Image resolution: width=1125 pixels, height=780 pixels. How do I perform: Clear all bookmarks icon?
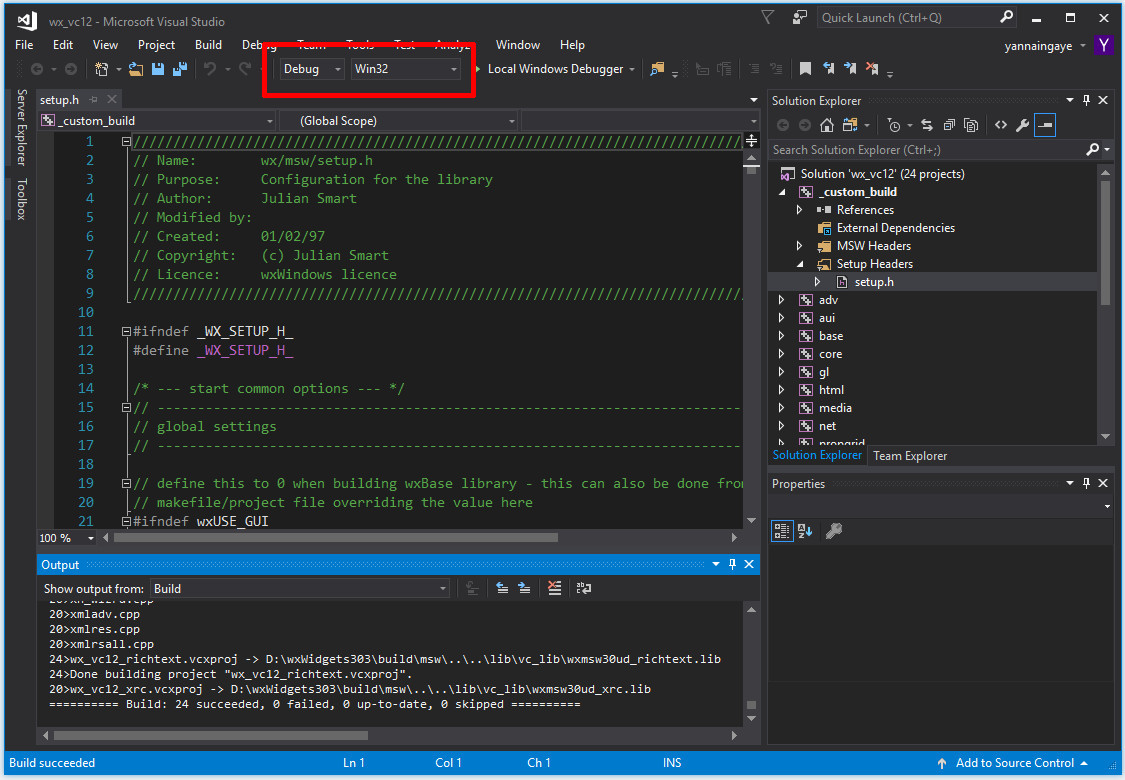pos(872,68)
